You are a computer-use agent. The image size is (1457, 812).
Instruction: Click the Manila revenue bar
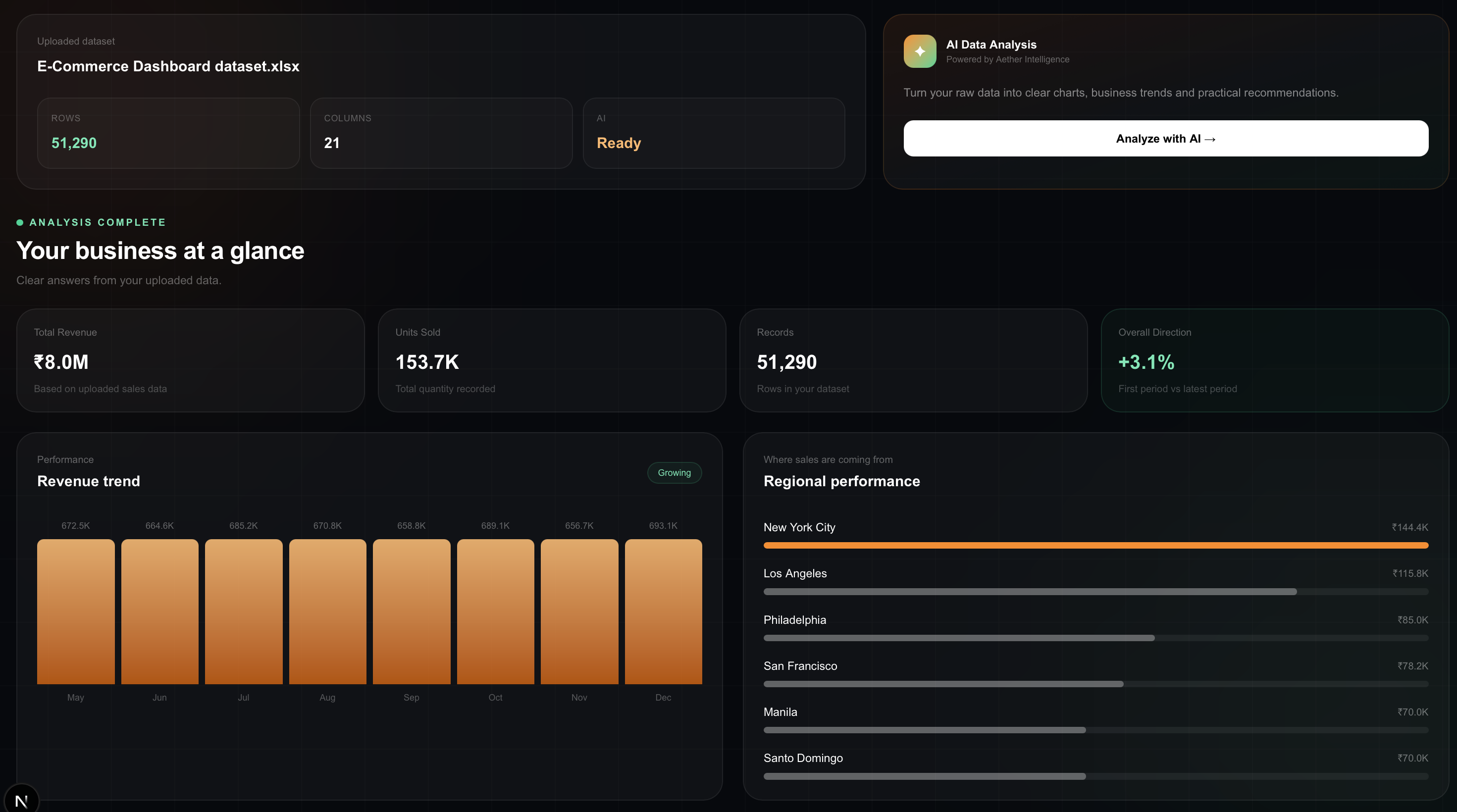click(1095, 730)
